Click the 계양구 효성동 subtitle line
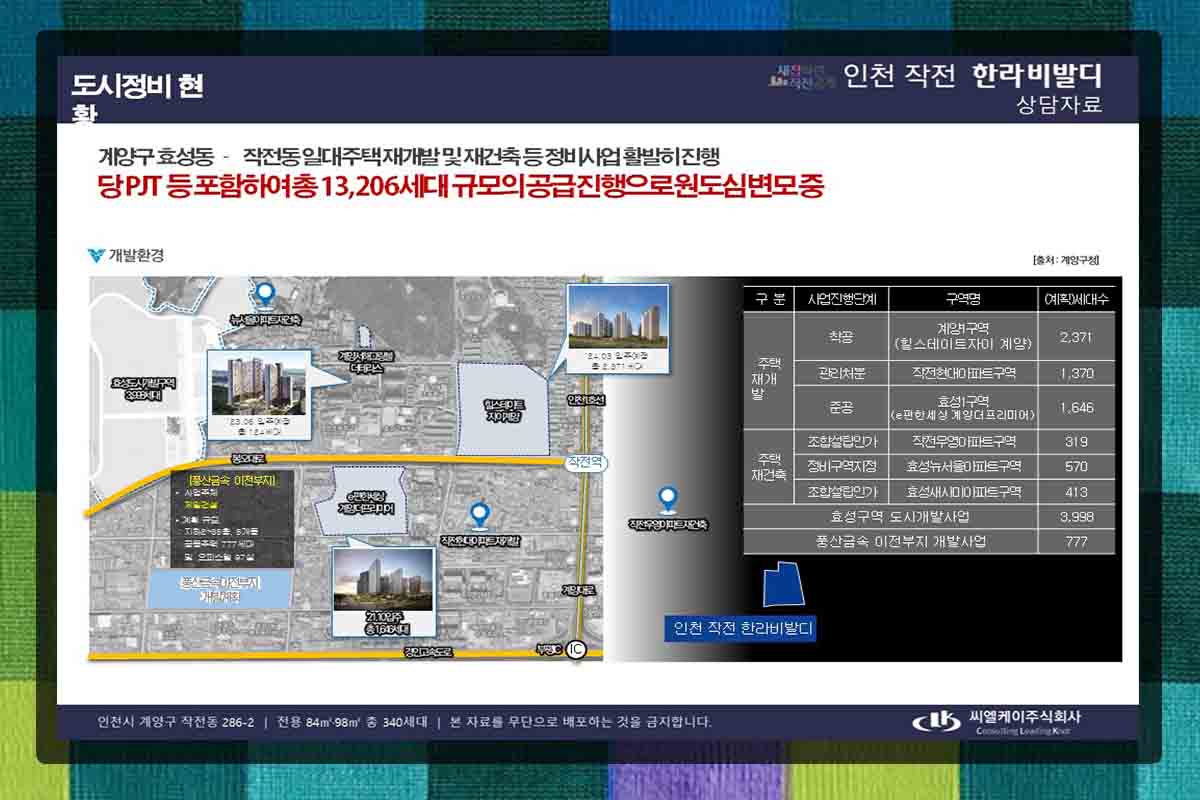 click(408, 156)
